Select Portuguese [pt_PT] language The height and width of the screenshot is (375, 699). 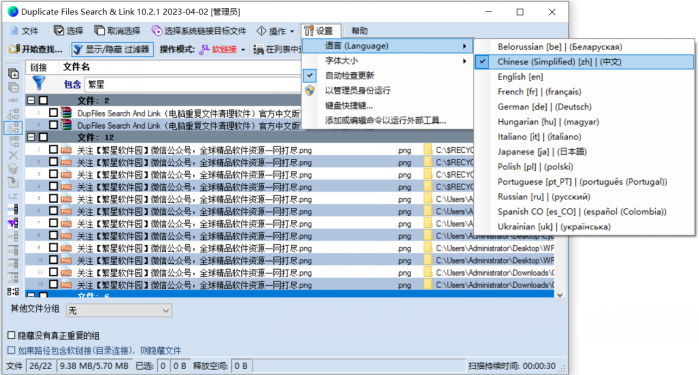(x=584, y=182)
